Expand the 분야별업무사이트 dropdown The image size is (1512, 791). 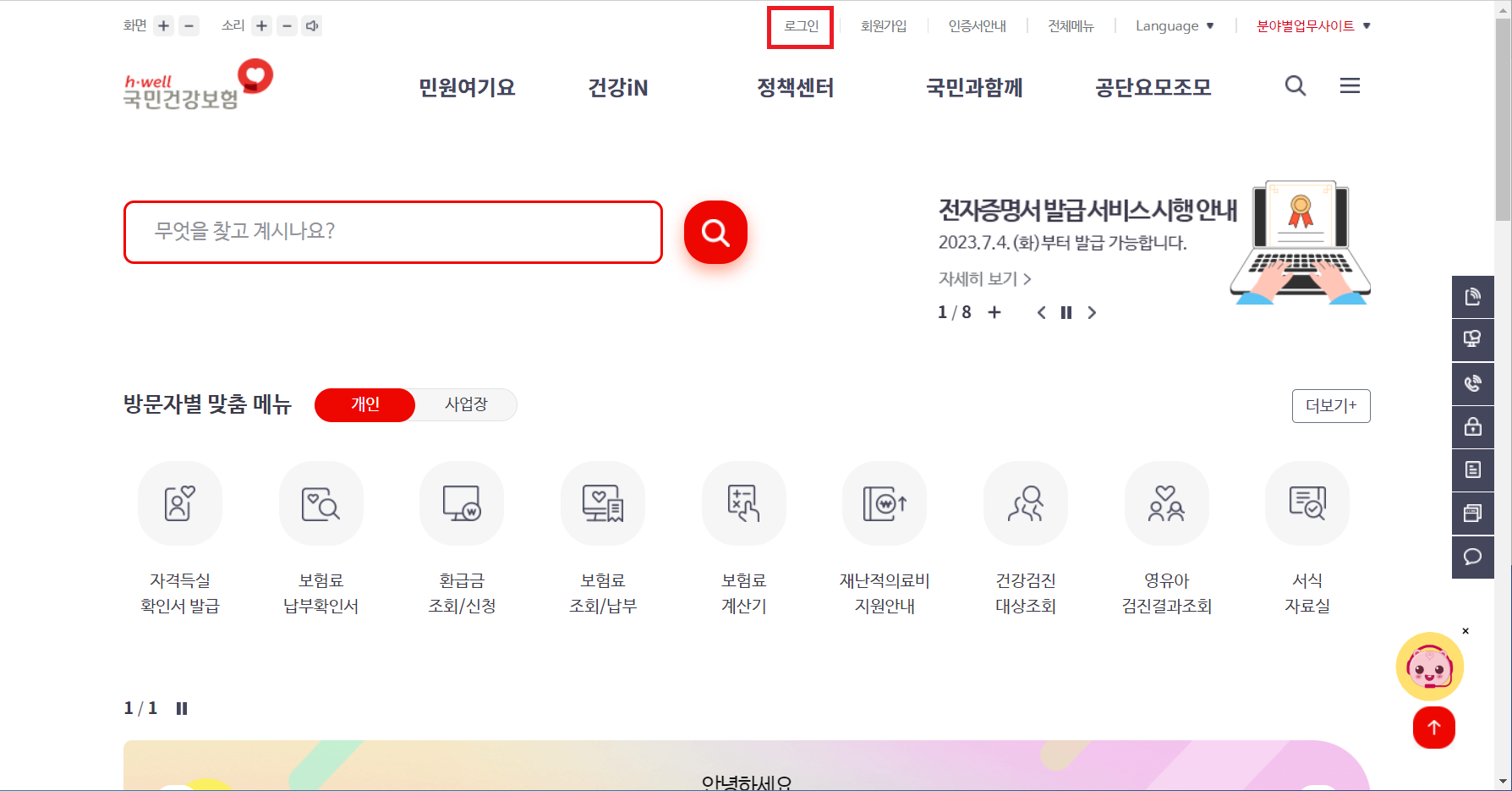coord(1313,26)
